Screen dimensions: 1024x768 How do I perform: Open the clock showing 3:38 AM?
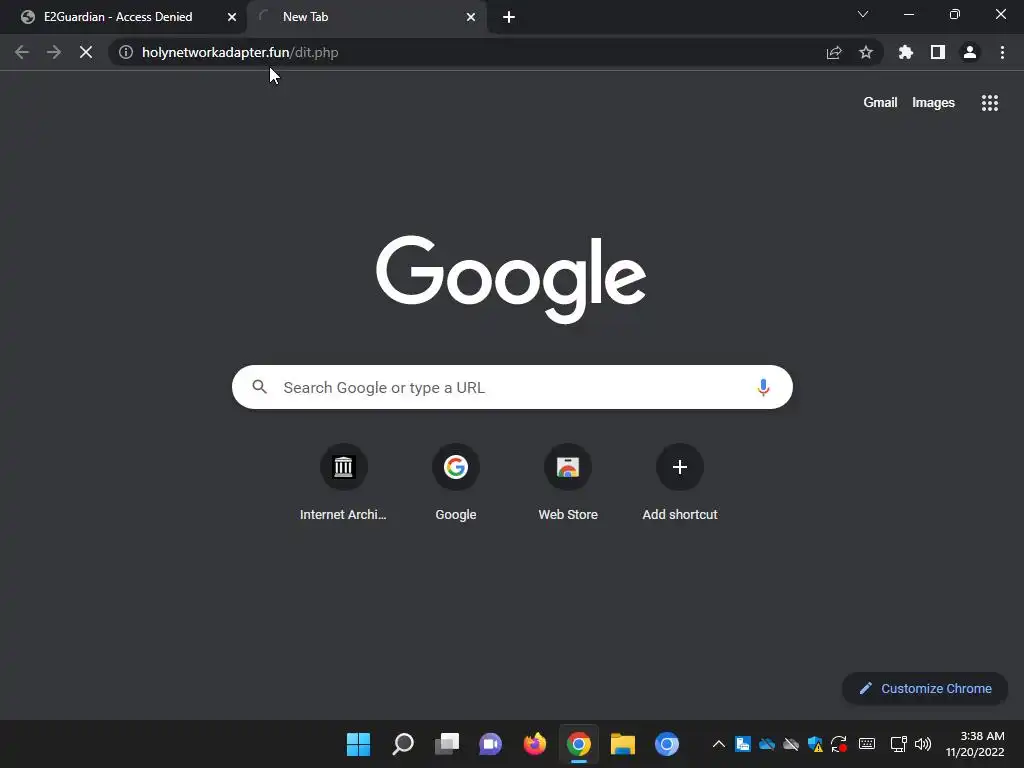pos(975,744)
